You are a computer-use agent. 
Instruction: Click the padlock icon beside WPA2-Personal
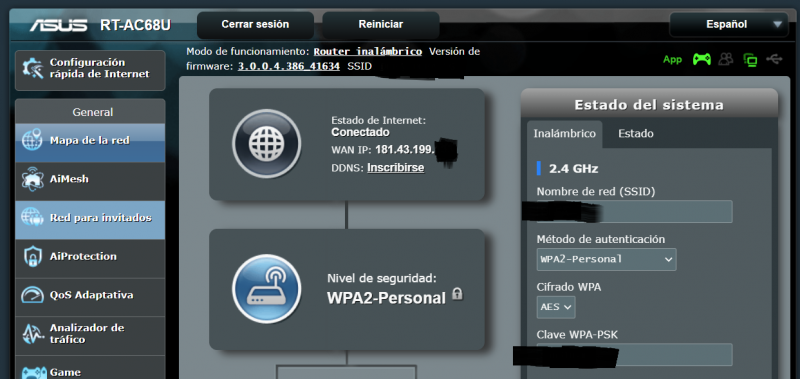(x=458, y=294)
